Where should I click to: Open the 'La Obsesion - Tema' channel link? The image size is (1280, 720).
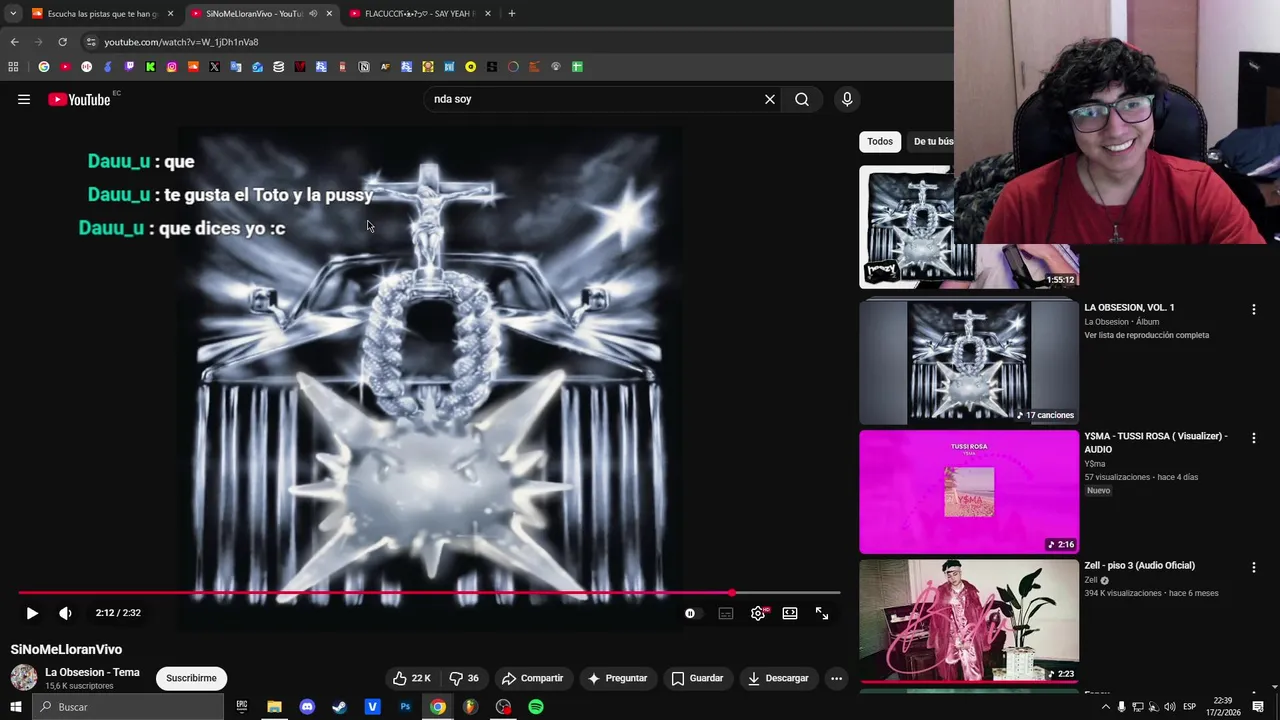pyautogui.click(x=92, y=672)
